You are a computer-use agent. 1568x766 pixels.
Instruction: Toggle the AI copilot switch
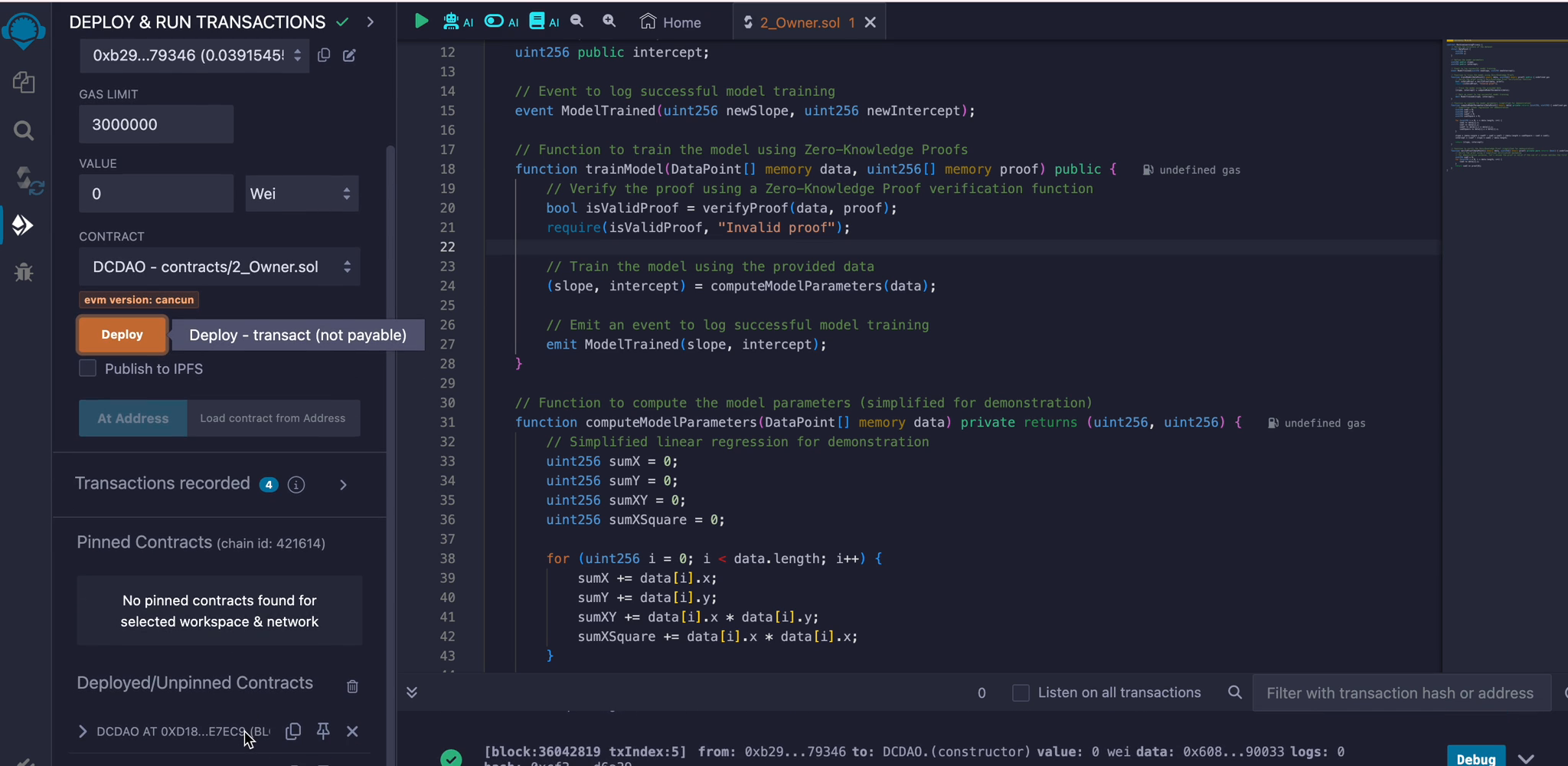coord(501,21)
